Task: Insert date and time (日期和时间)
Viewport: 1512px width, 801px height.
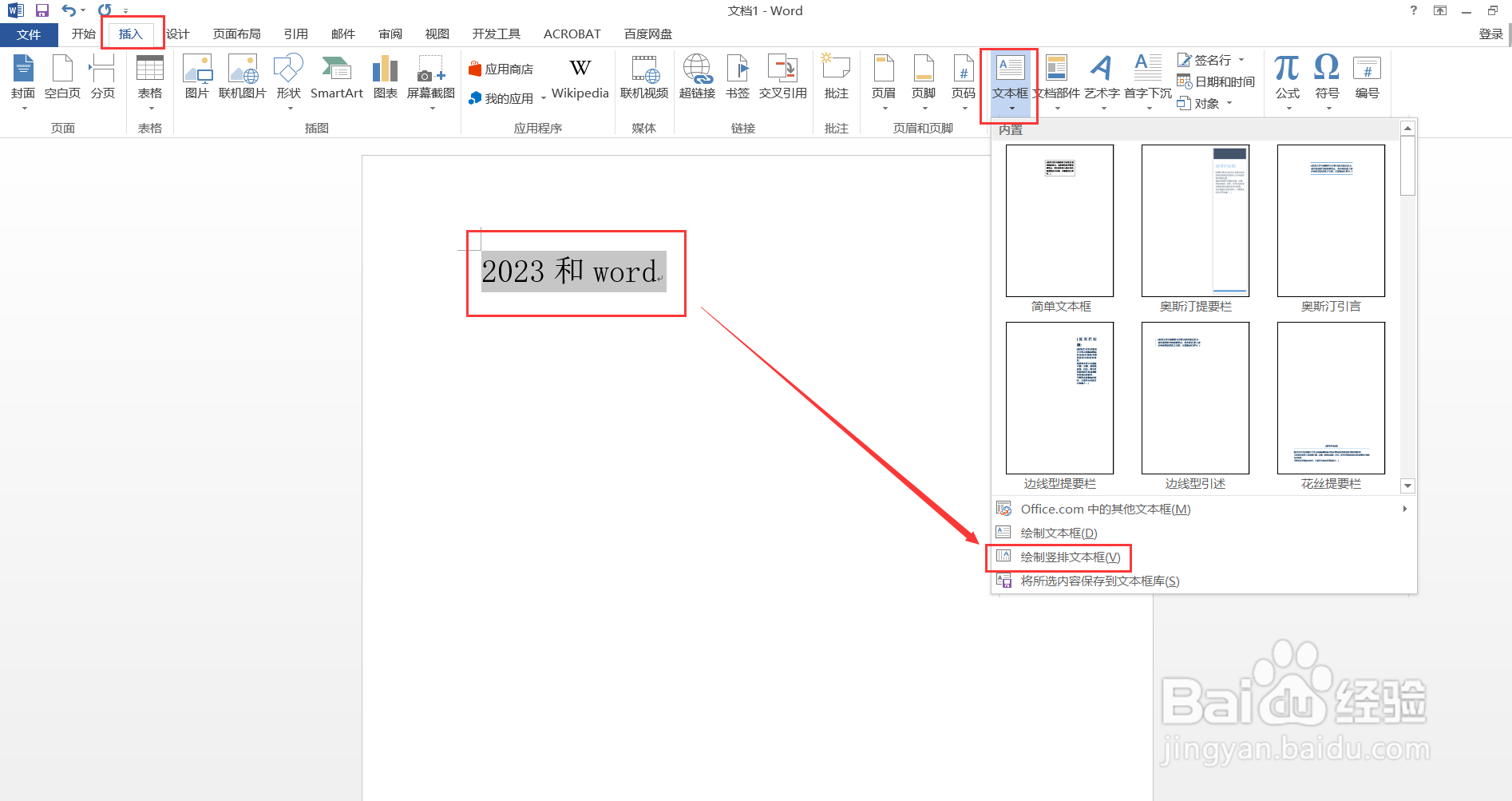Action: [x=1216, y=81]
